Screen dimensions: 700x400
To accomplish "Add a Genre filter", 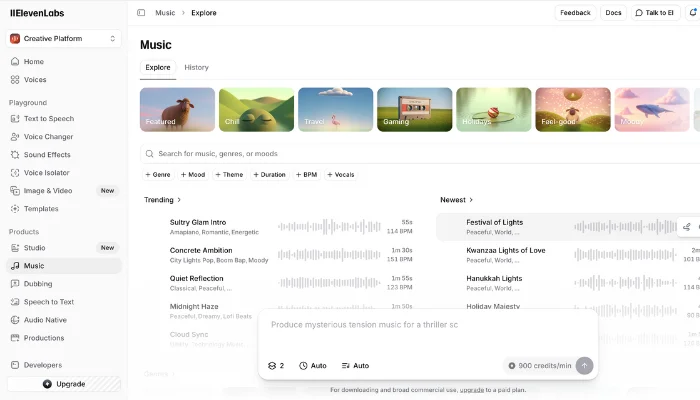I will [158, 175].
